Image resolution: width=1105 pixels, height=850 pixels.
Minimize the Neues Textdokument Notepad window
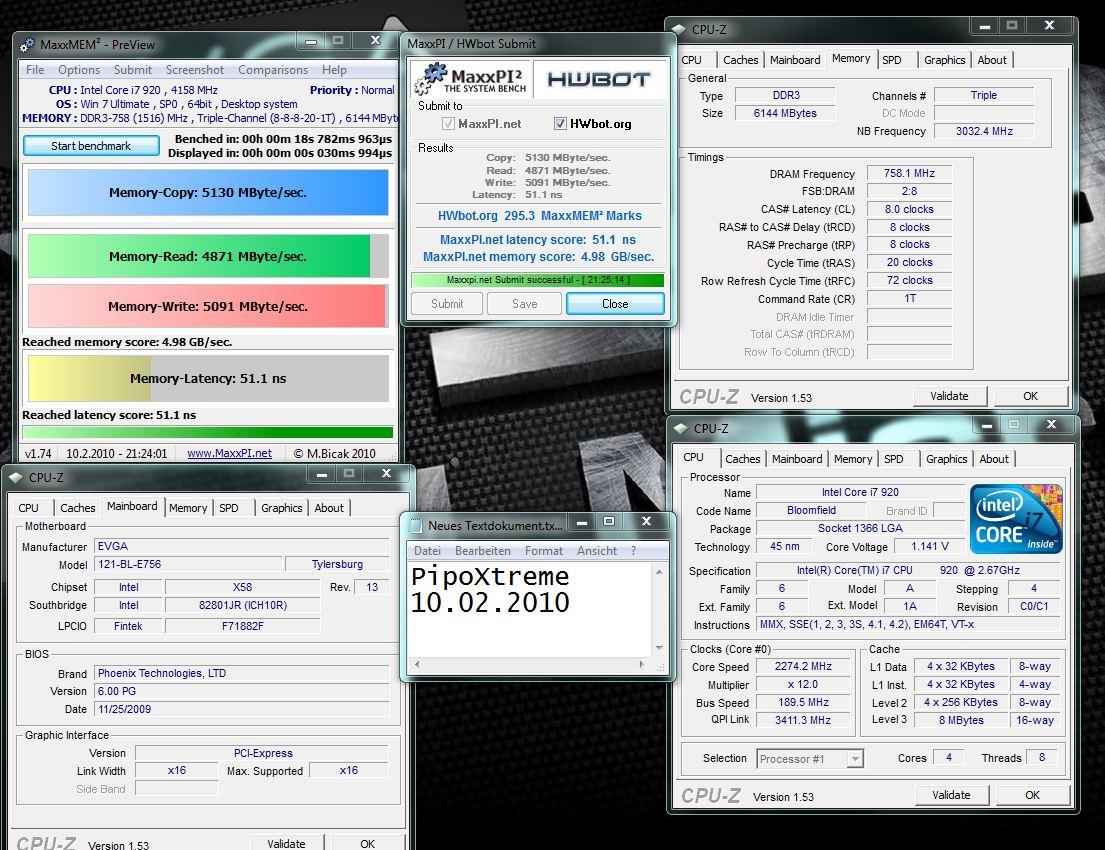coord(582,522)
